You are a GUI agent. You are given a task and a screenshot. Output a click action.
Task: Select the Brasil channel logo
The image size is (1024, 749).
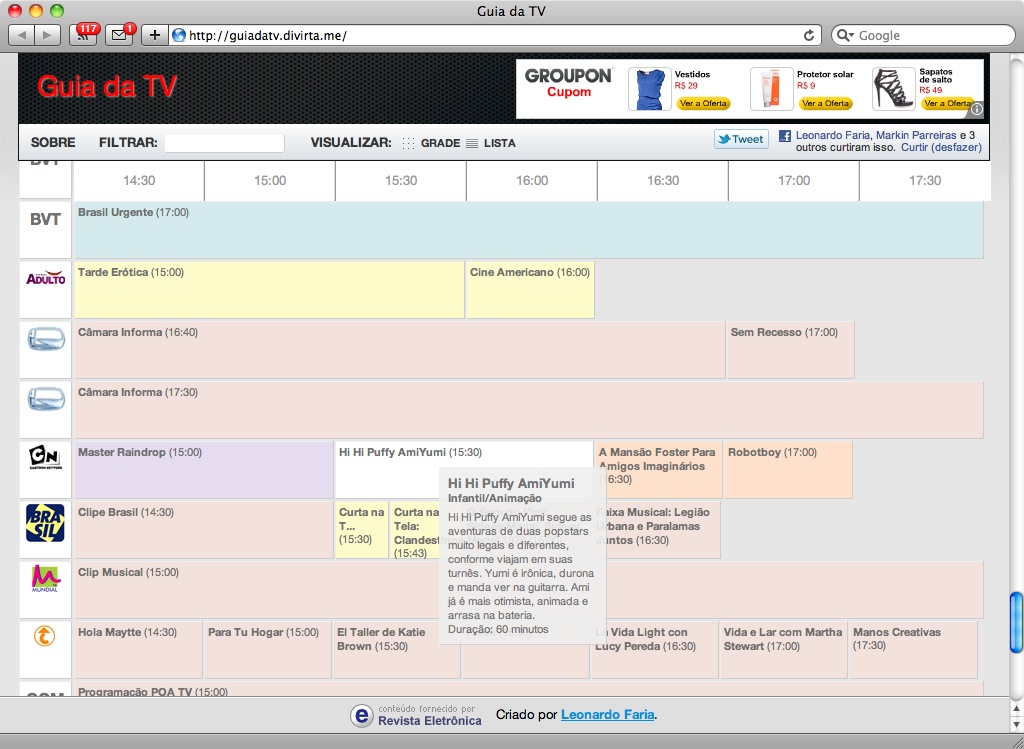[x=45, y=523]
